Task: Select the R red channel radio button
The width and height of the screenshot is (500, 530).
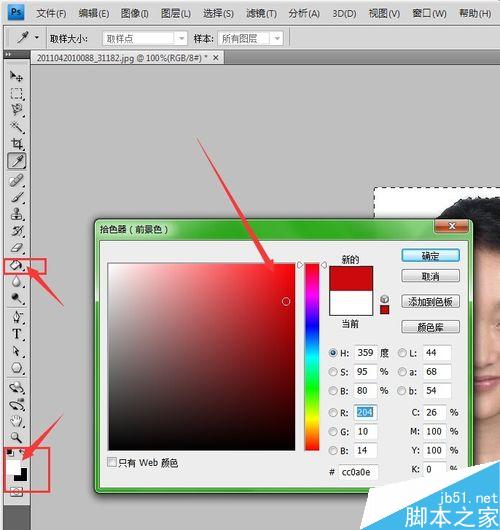Action: 333,412
